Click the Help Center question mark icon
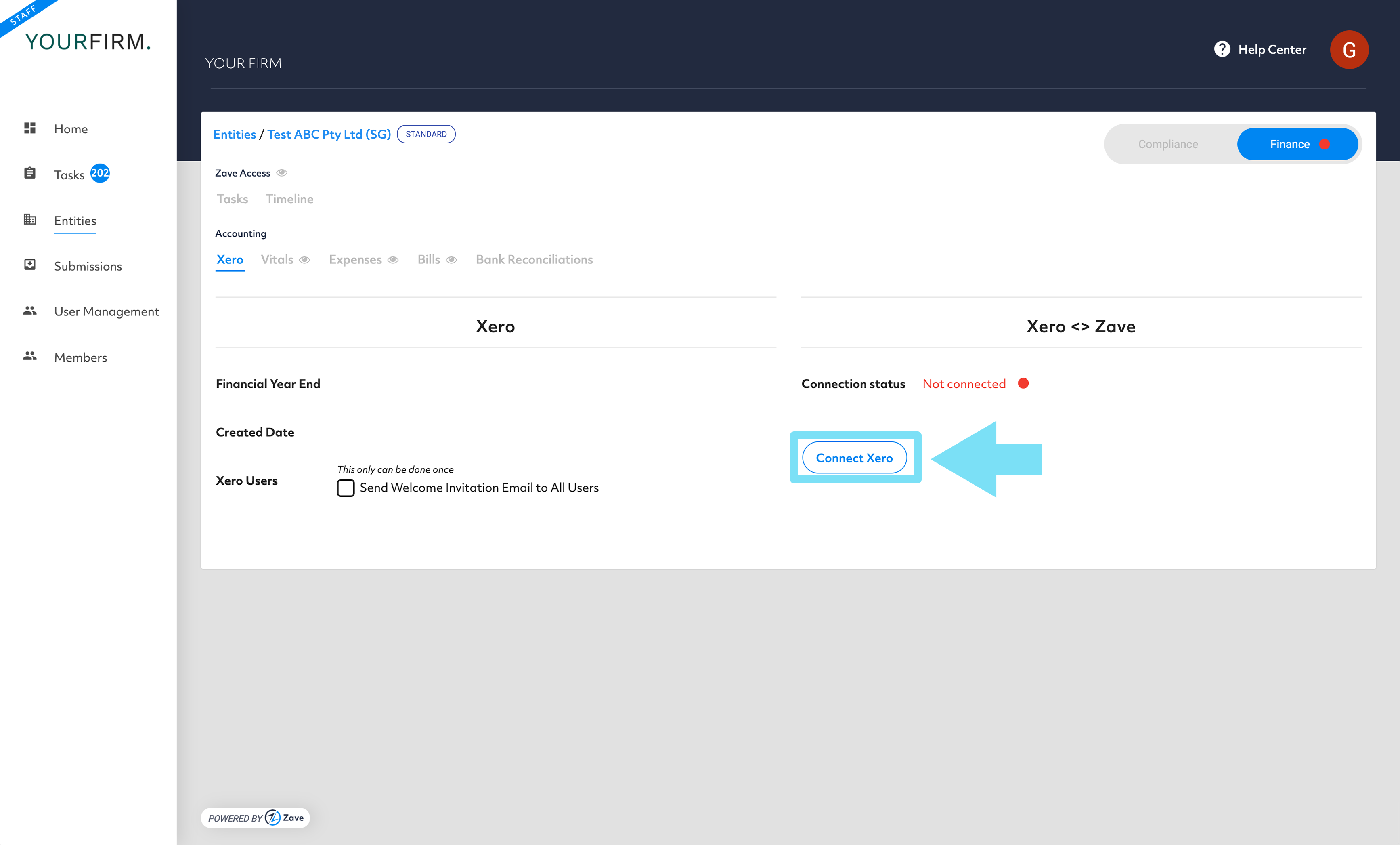Image resolution: width=1400 pixels, height=845 pixels. coord(1222,49)
